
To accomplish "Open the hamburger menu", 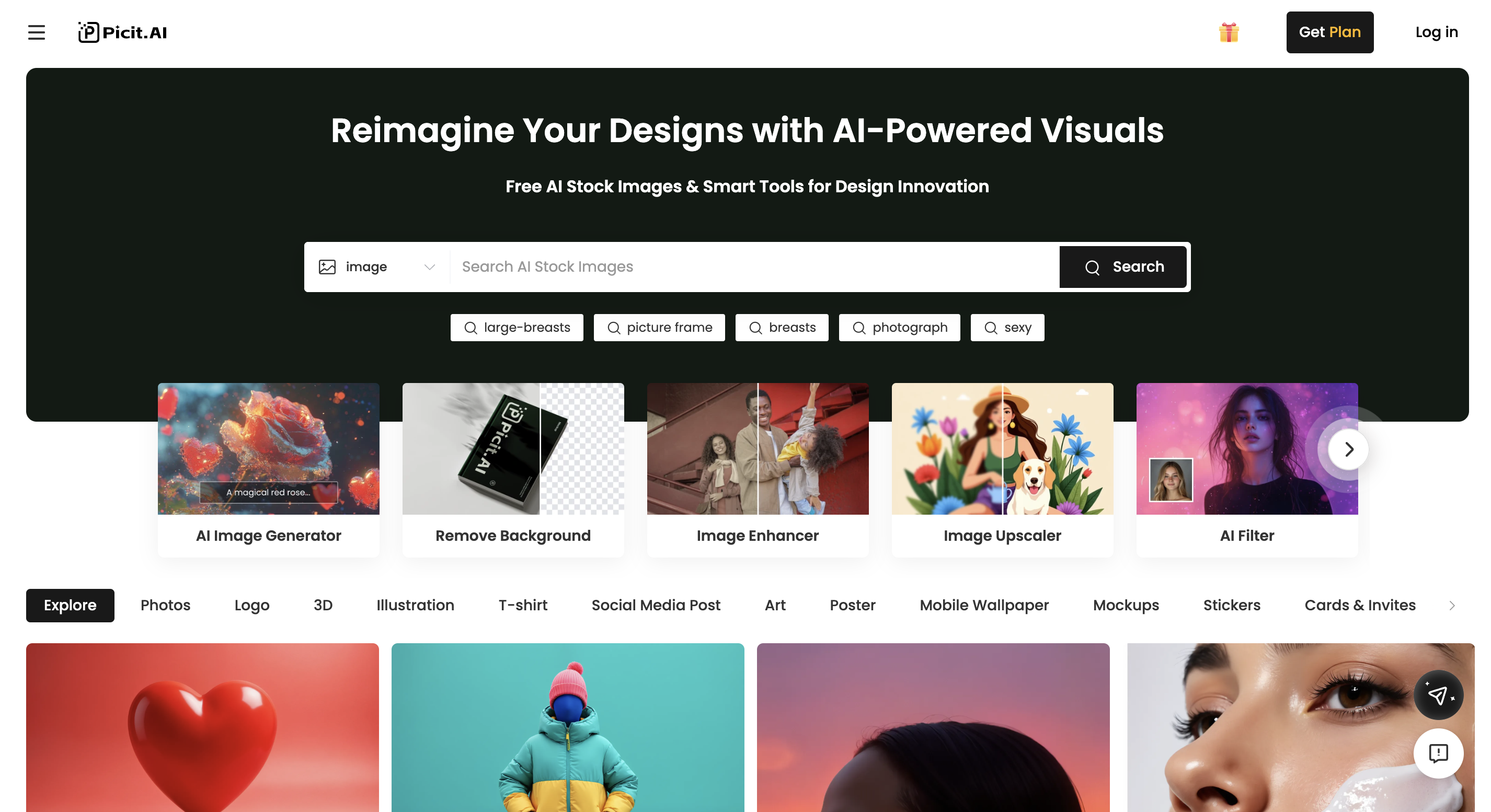I will pos(37,32).
